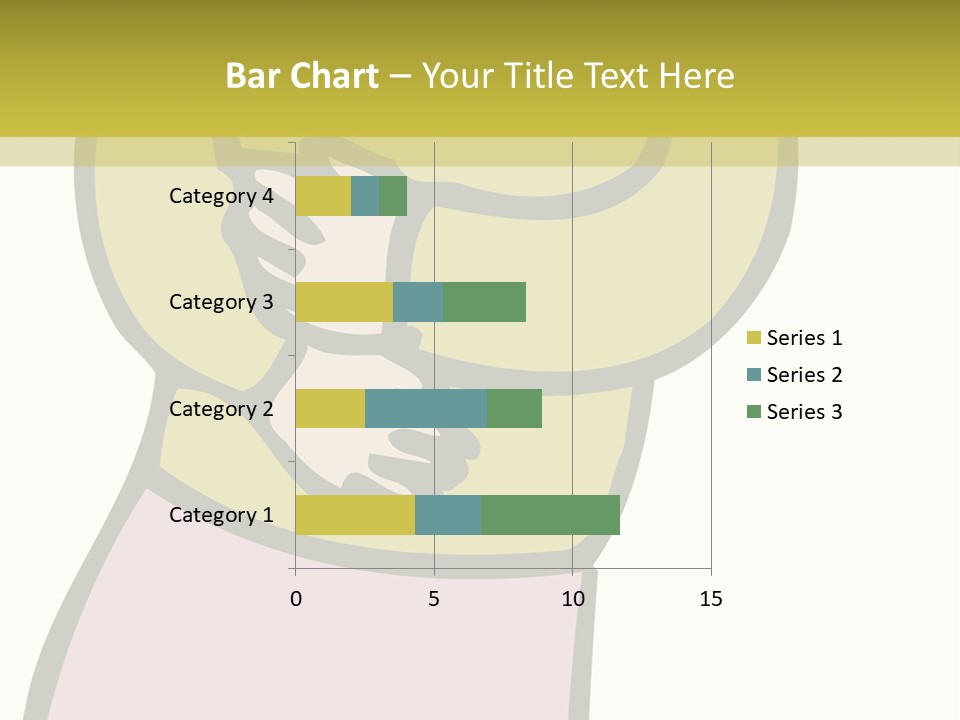The image size is (960, 720).
Task: Select the slide title text
Action: click(480, 76)
